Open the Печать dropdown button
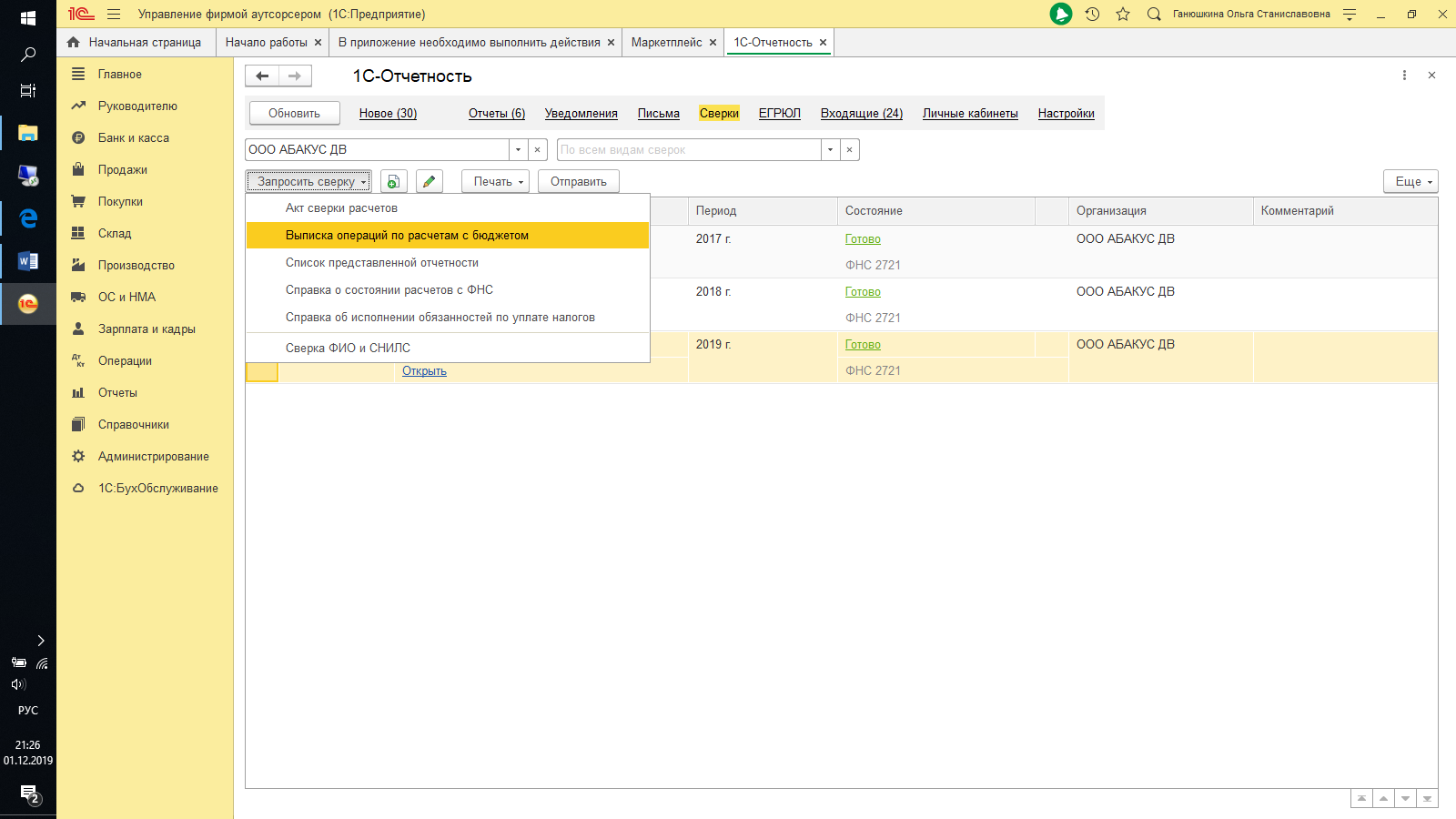The height and width of the screenshot is (819, 1456). [x=498, y=182]
